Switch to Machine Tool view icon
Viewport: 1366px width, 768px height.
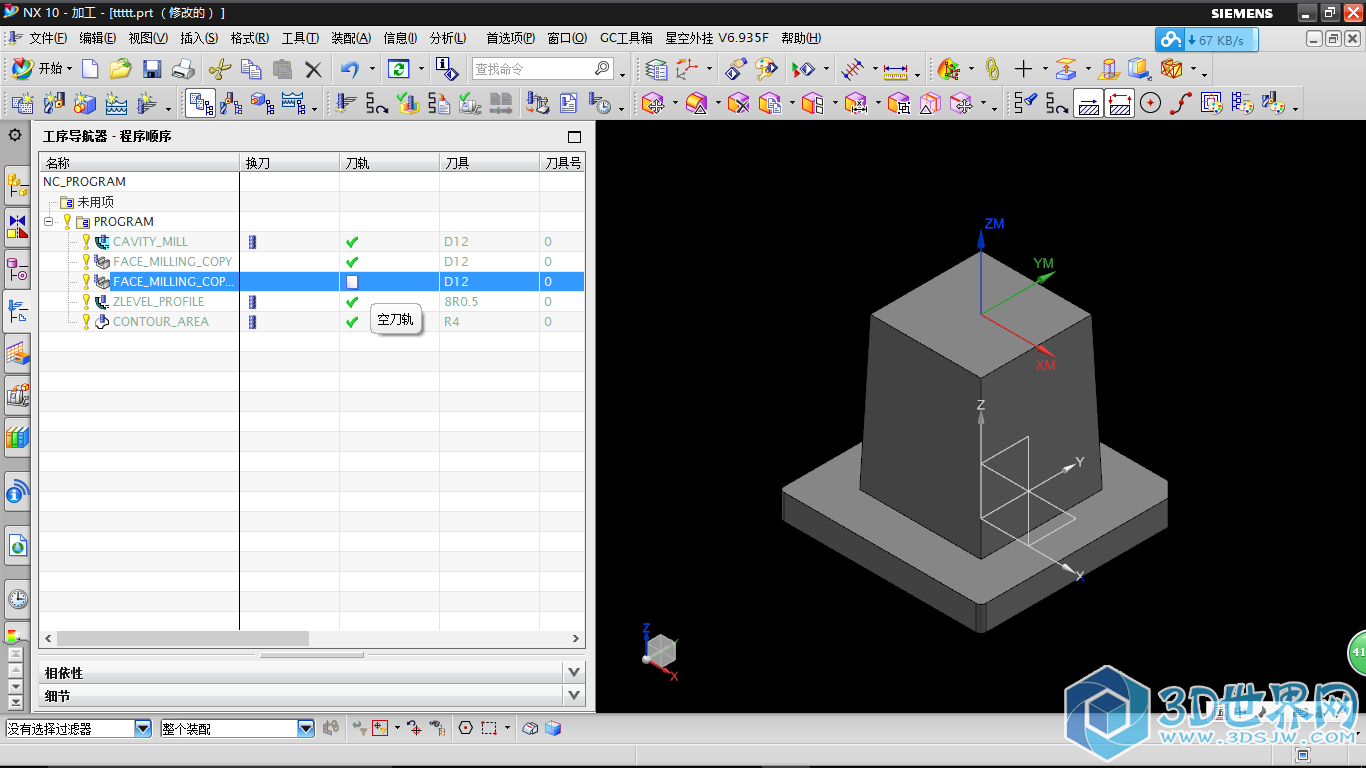tap(232, 103)
